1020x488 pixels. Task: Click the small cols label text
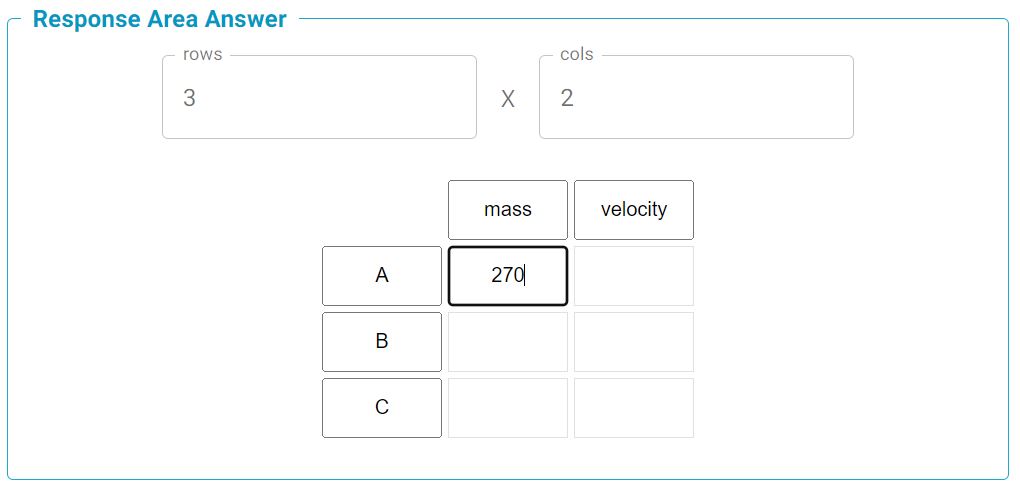click(576, 55)
